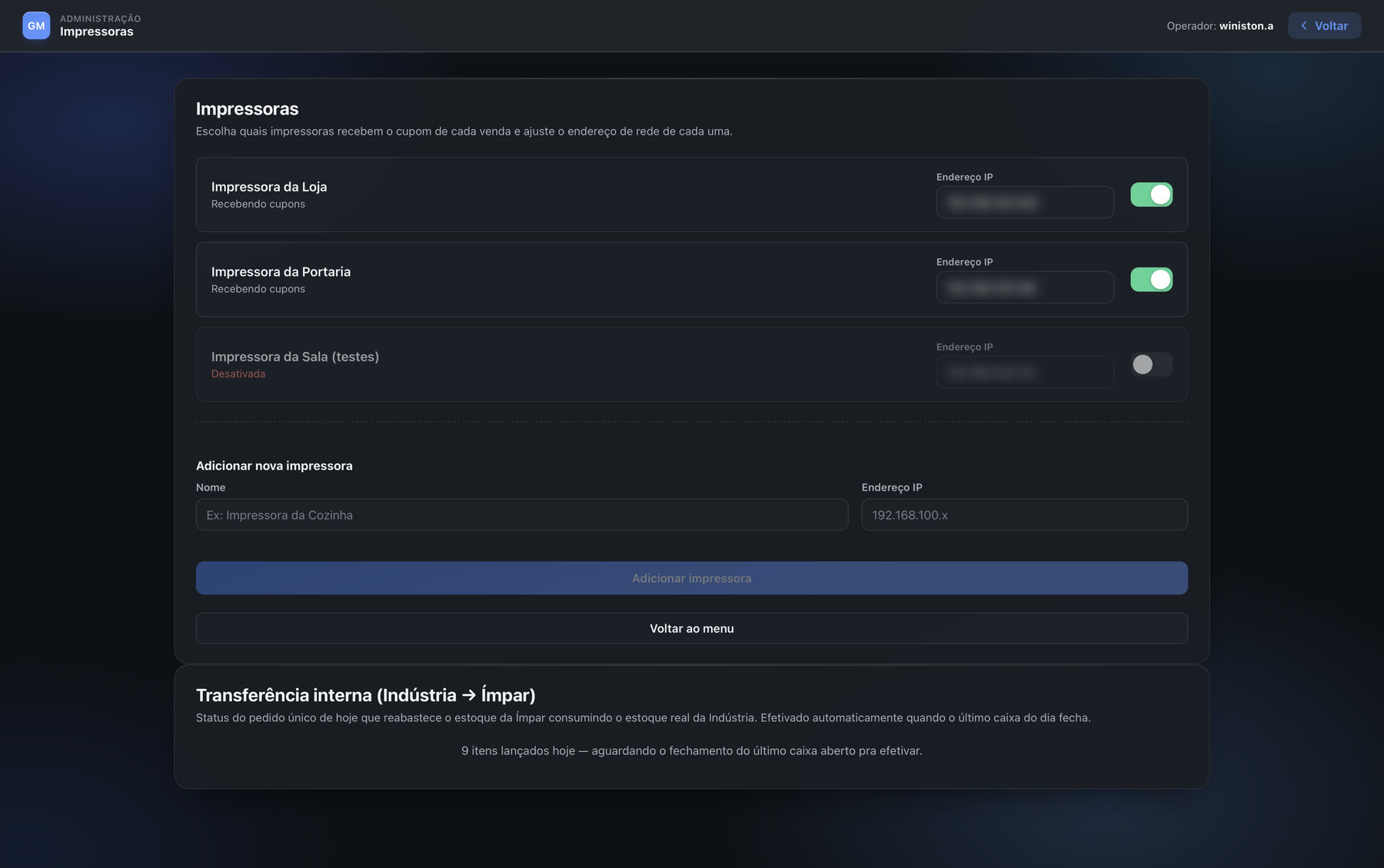
Task: Click the Transferência interna heading
Action: point(366,695)
